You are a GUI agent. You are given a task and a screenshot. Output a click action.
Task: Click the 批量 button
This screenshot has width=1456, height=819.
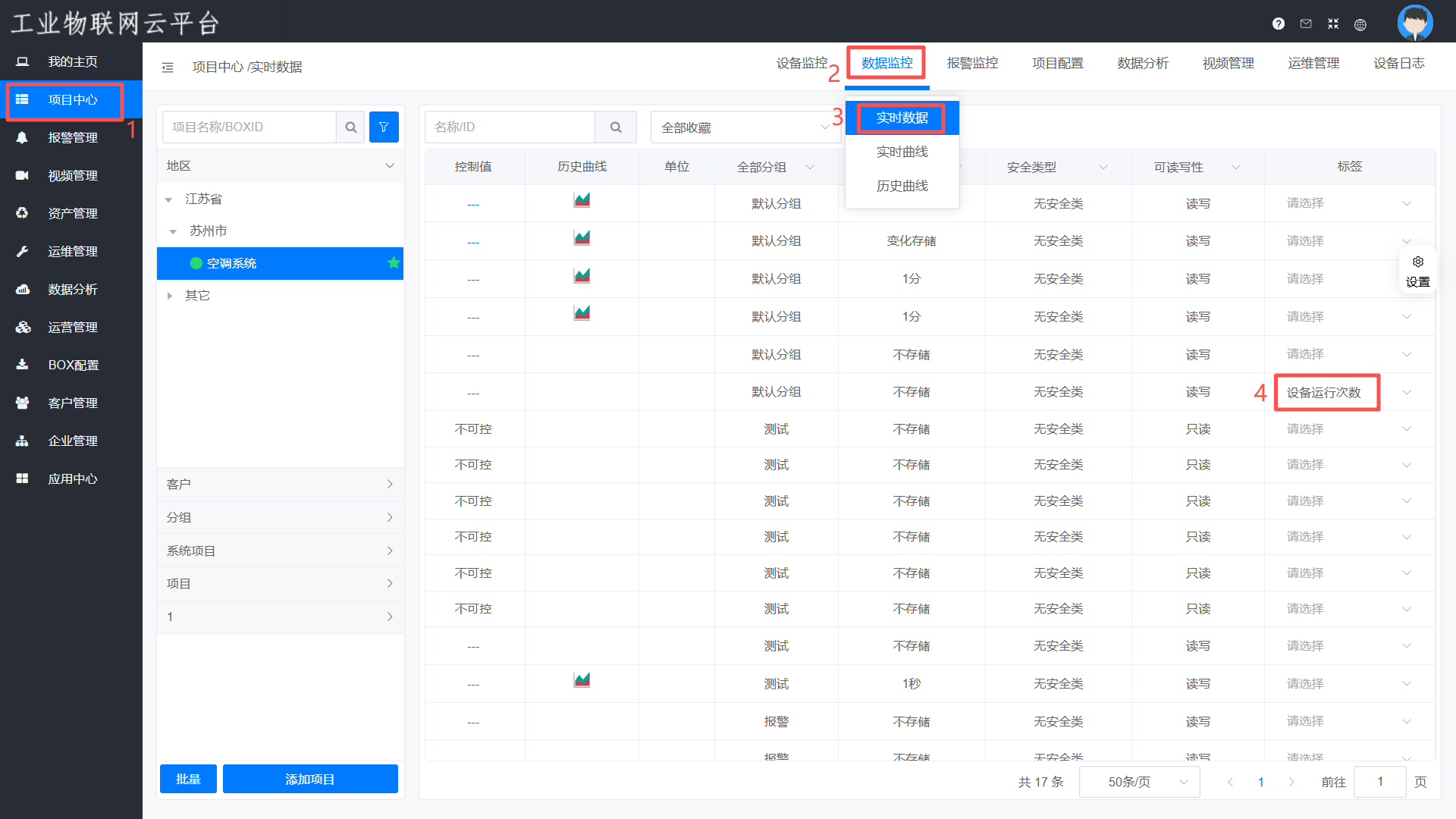tap(188, 779)
